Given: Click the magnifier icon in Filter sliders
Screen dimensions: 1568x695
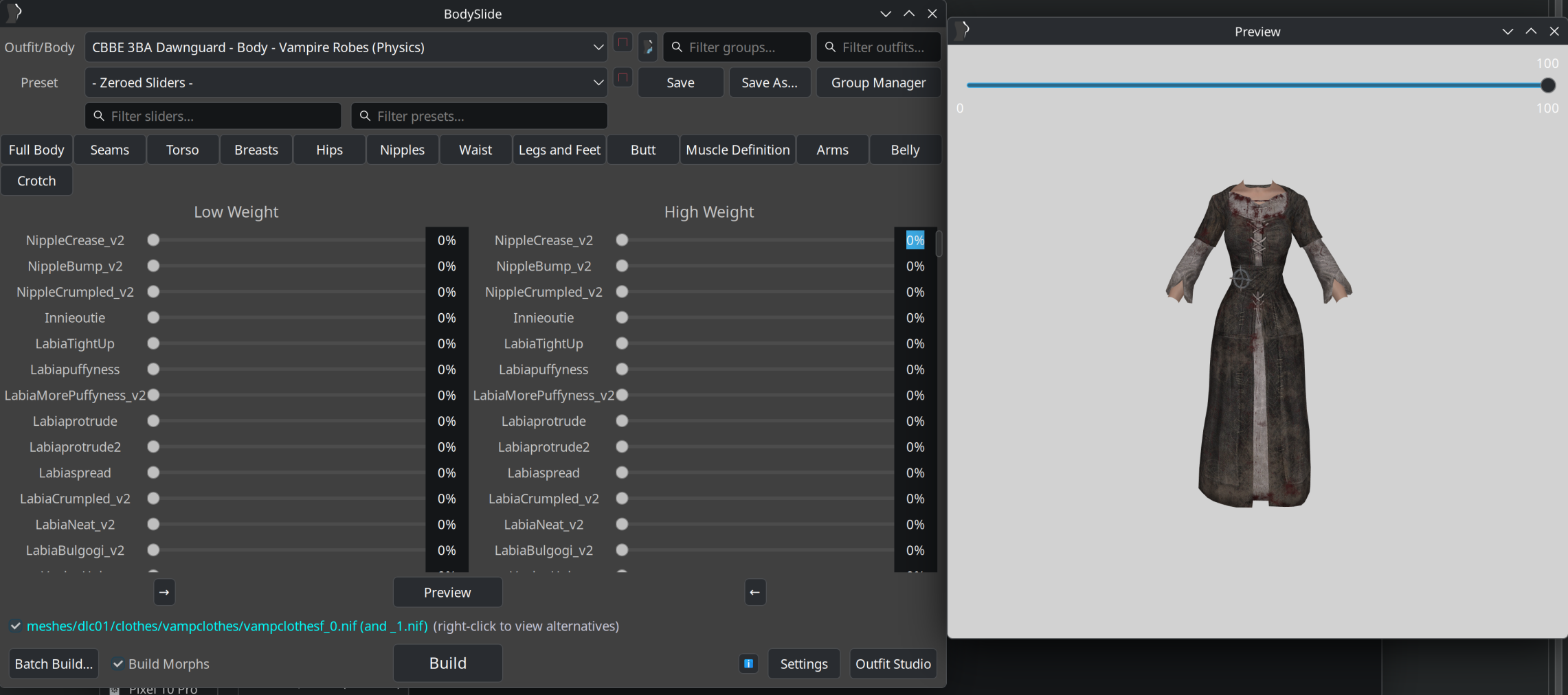Looking at the screenshot, I should pyautogui.click(x=99, y=116).
